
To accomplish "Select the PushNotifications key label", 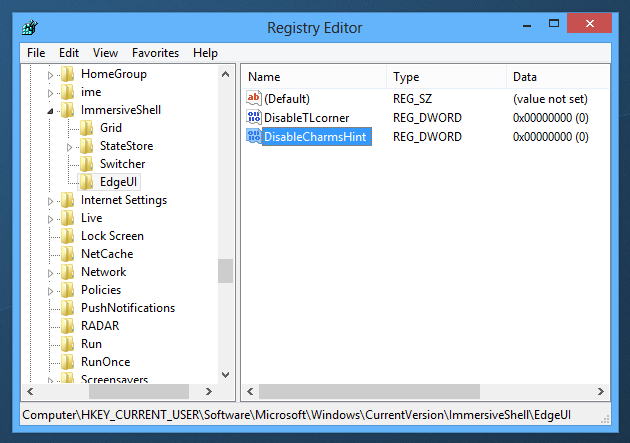I will 128,308.
